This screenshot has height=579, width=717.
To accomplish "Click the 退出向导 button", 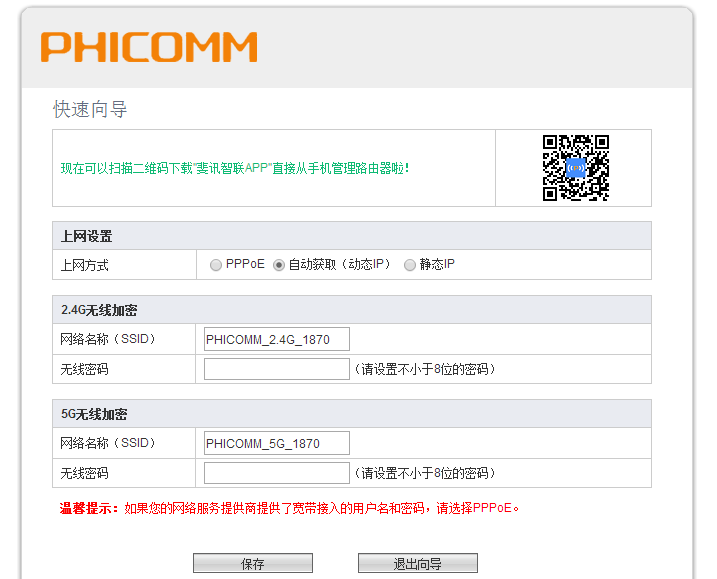I will pos(418,563).
